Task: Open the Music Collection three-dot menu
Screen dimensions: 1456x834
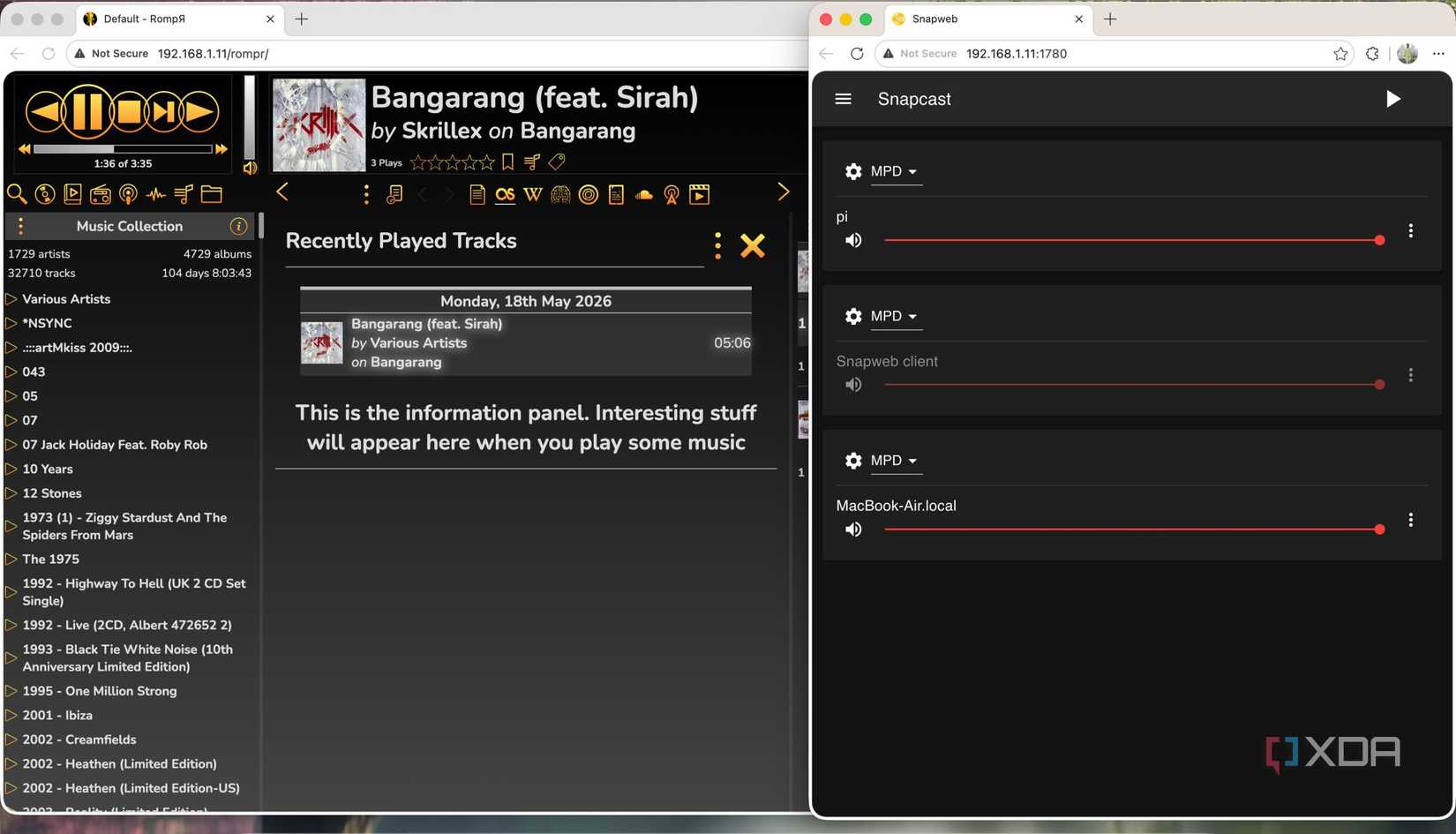Action: pos(20,226)
